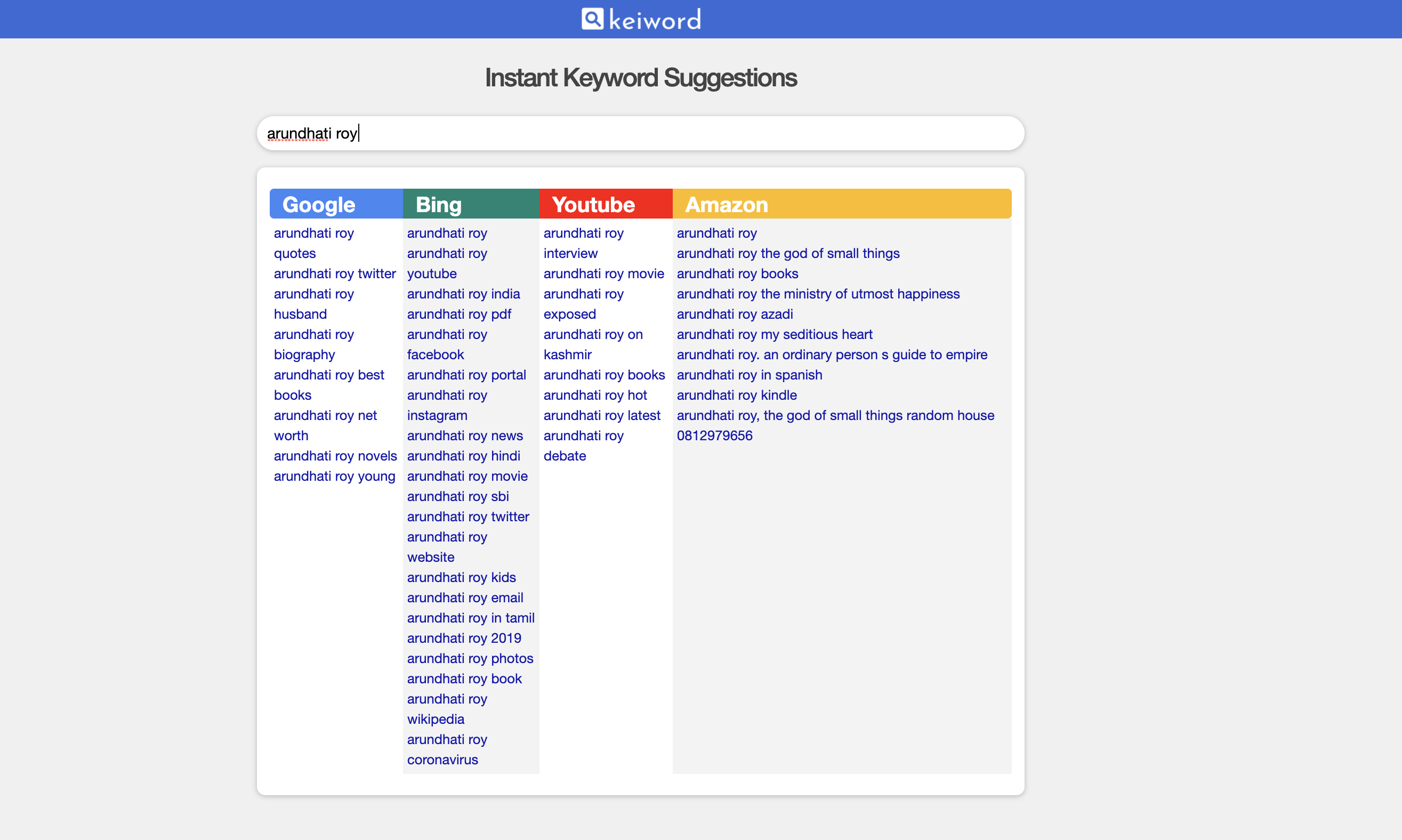Viewport: 1402px width, 840px height.
Task: Open Bing suggestion arundhati roy book
Action: coord(464,679)
